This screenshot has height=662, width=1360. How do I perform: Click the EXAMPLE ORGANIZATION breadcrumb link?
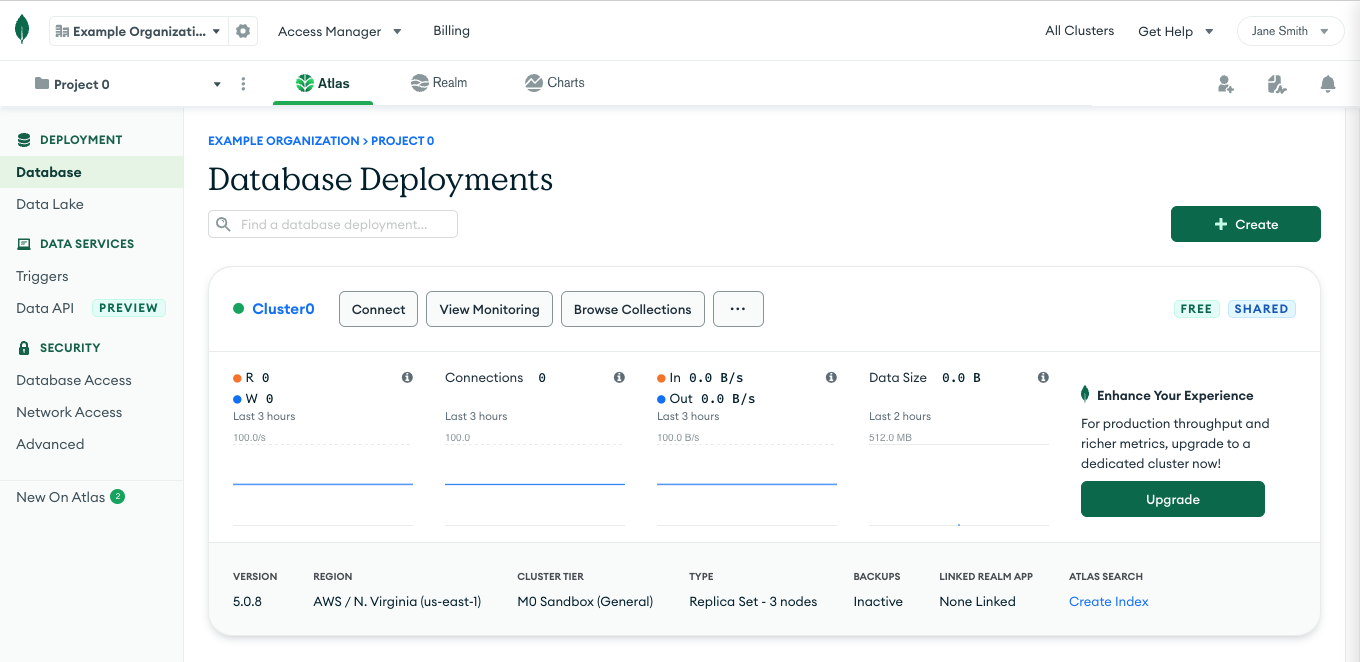(x=283, y=141)
